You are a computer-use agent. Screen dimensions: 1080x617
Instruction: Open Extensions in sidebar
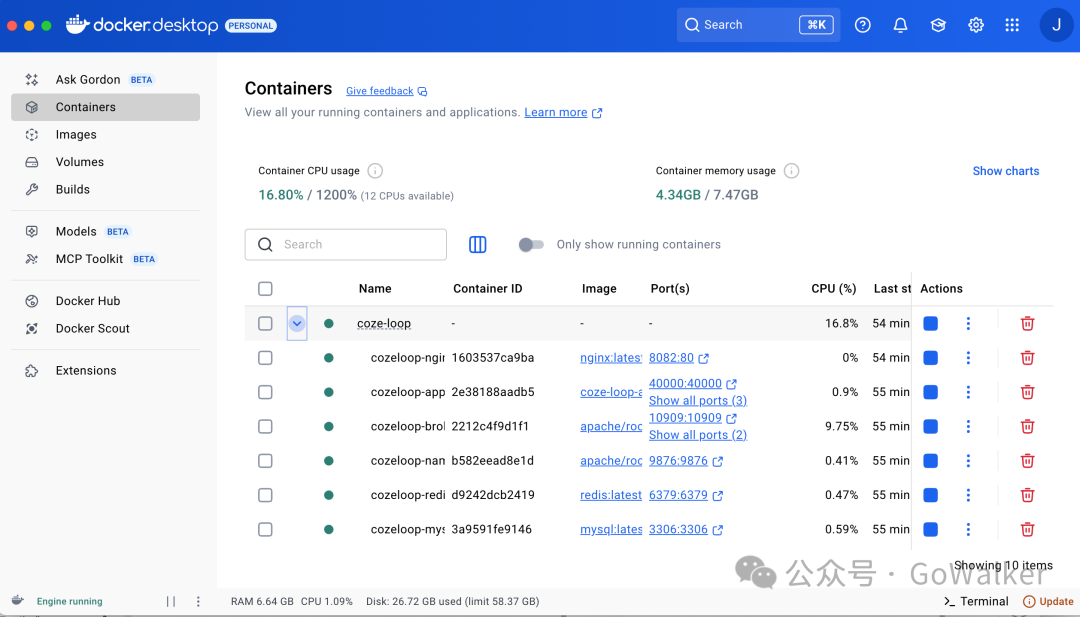click(105, 371)
